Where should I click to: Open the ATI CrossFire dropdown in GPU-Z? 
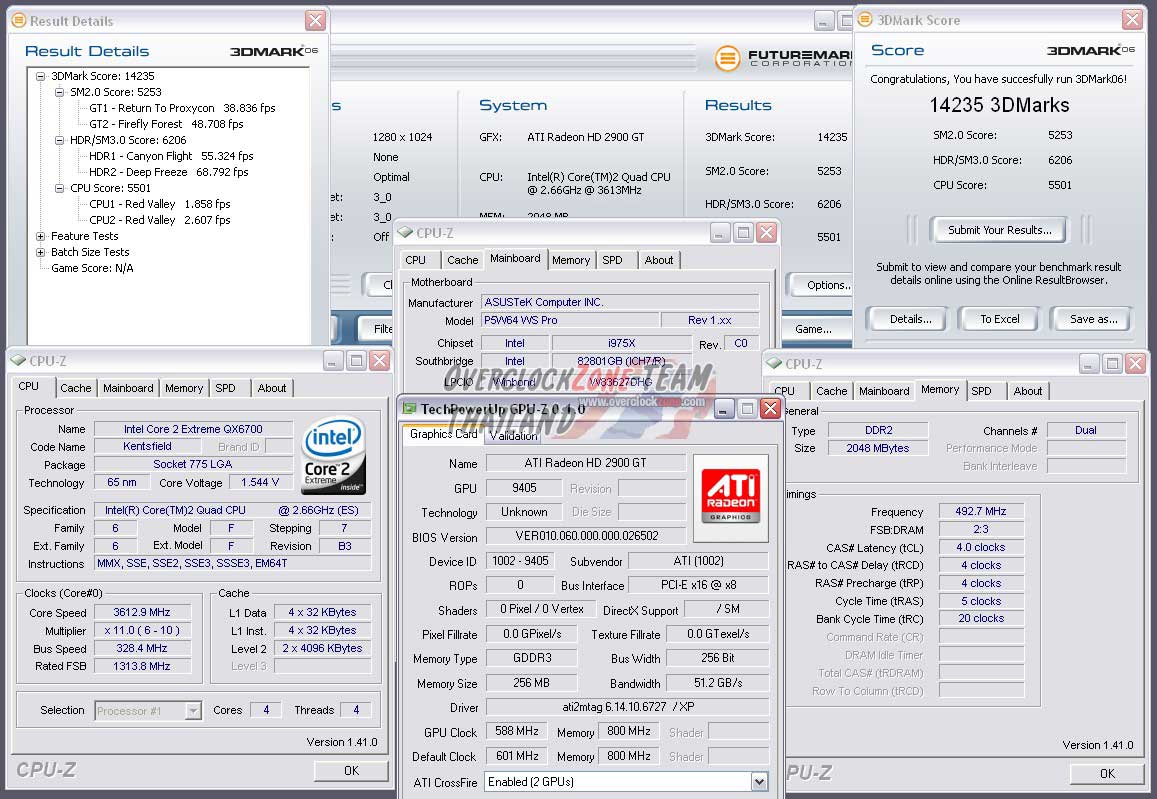759,782
